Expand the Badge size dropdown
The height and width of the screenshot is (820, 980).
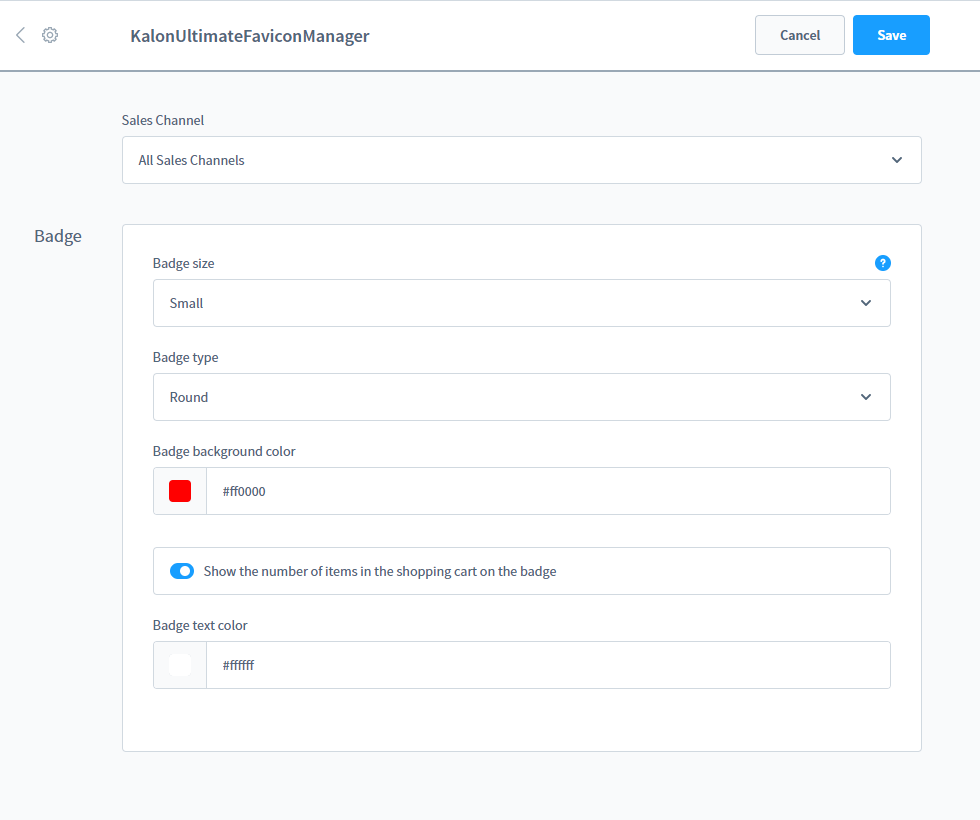[x=522, y=303]
